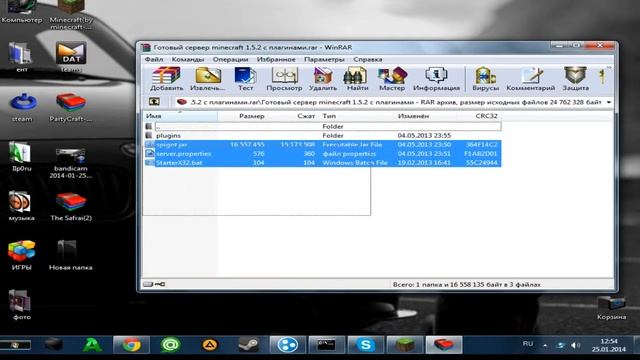Viewport: 640px width, 360px height.
Task: Click the Извлечь (Extract) toolbar icon
Action: point(208,79)
